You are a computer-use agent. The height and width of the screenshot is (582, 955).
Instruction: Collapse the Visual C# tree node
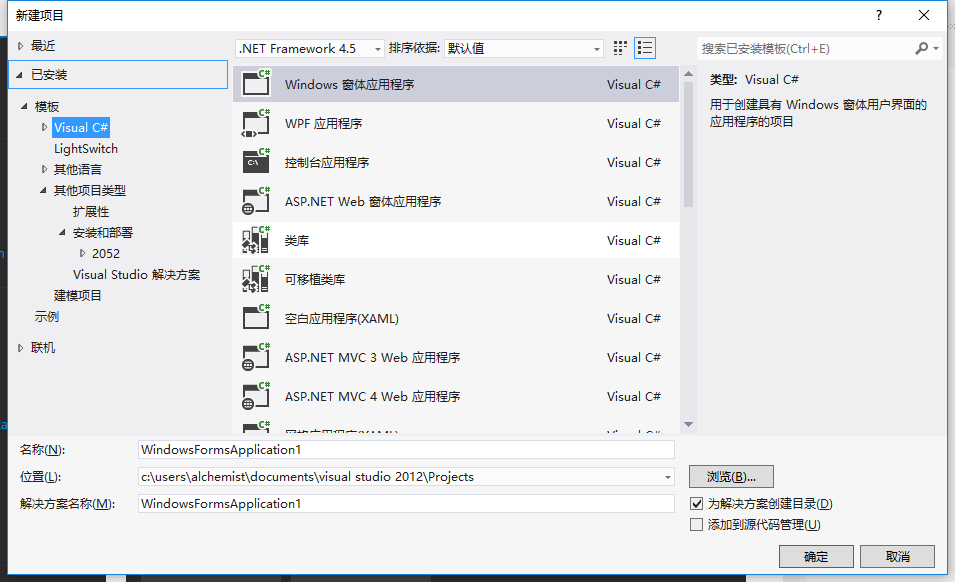[x=42, y=127]
